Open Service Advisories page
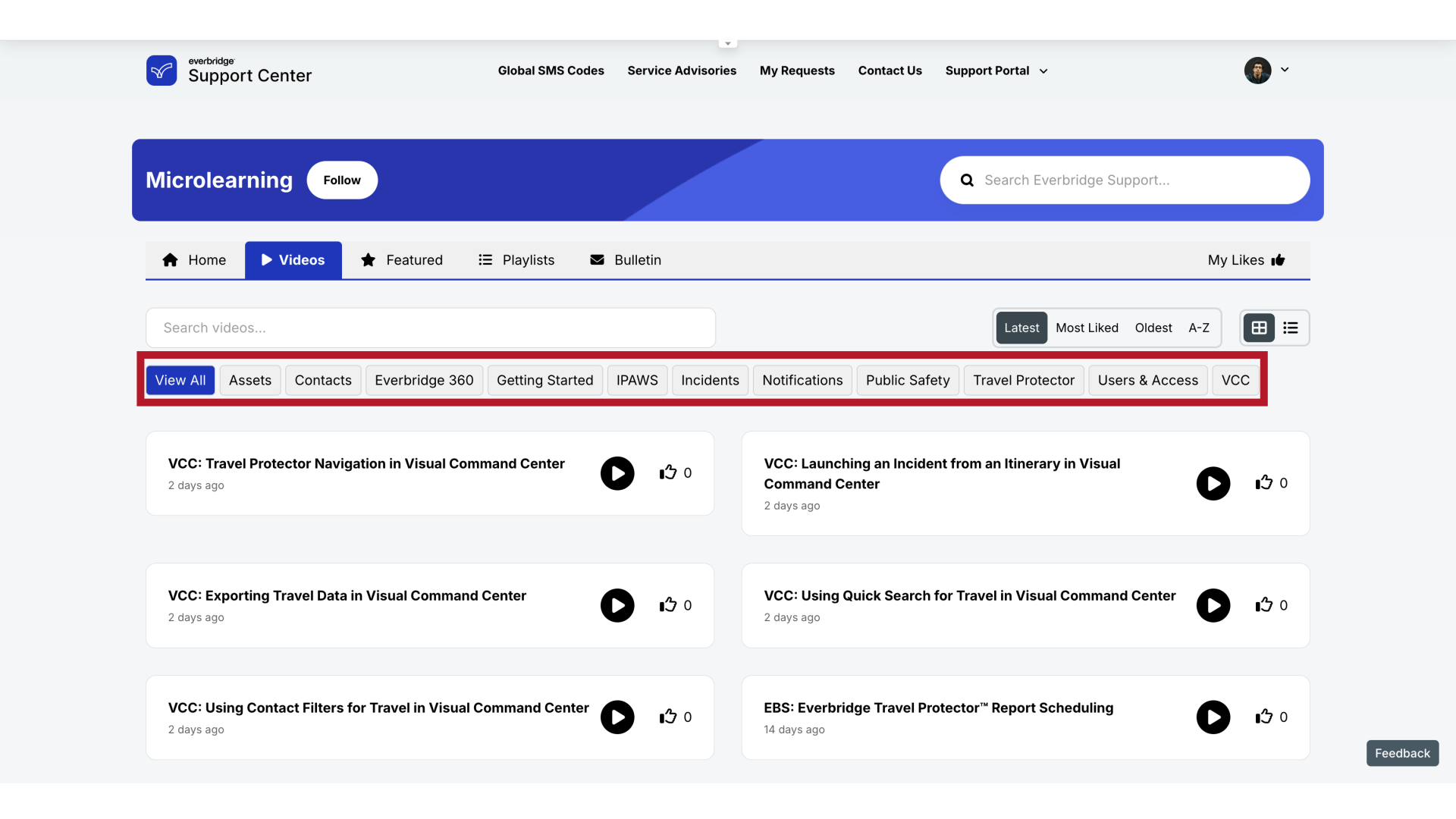This screenshot has width=1456, height=819. pos(682,71)
